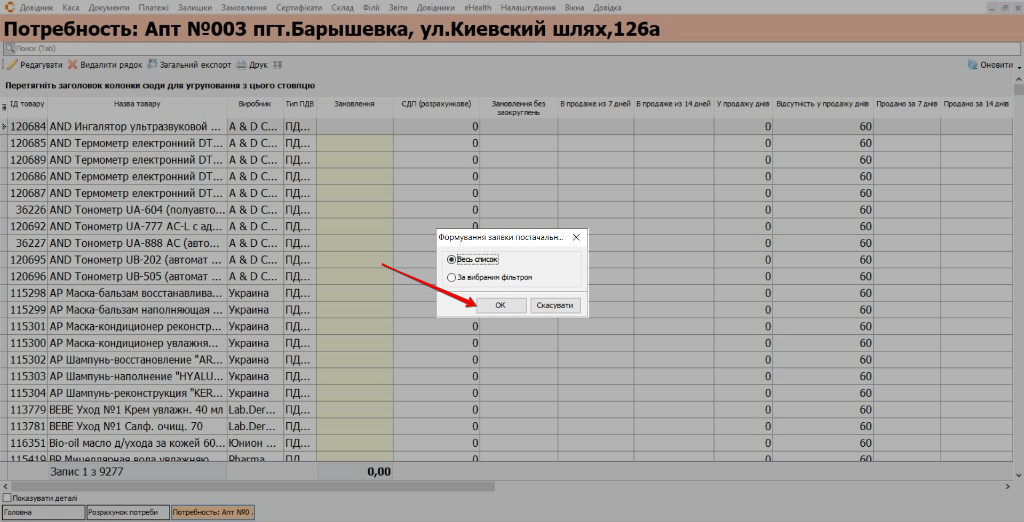This screenshot has width=1024, height=522.
Task: Click the Оновити refresh icon
Action: pyautogui.click(x=972, y=65)
